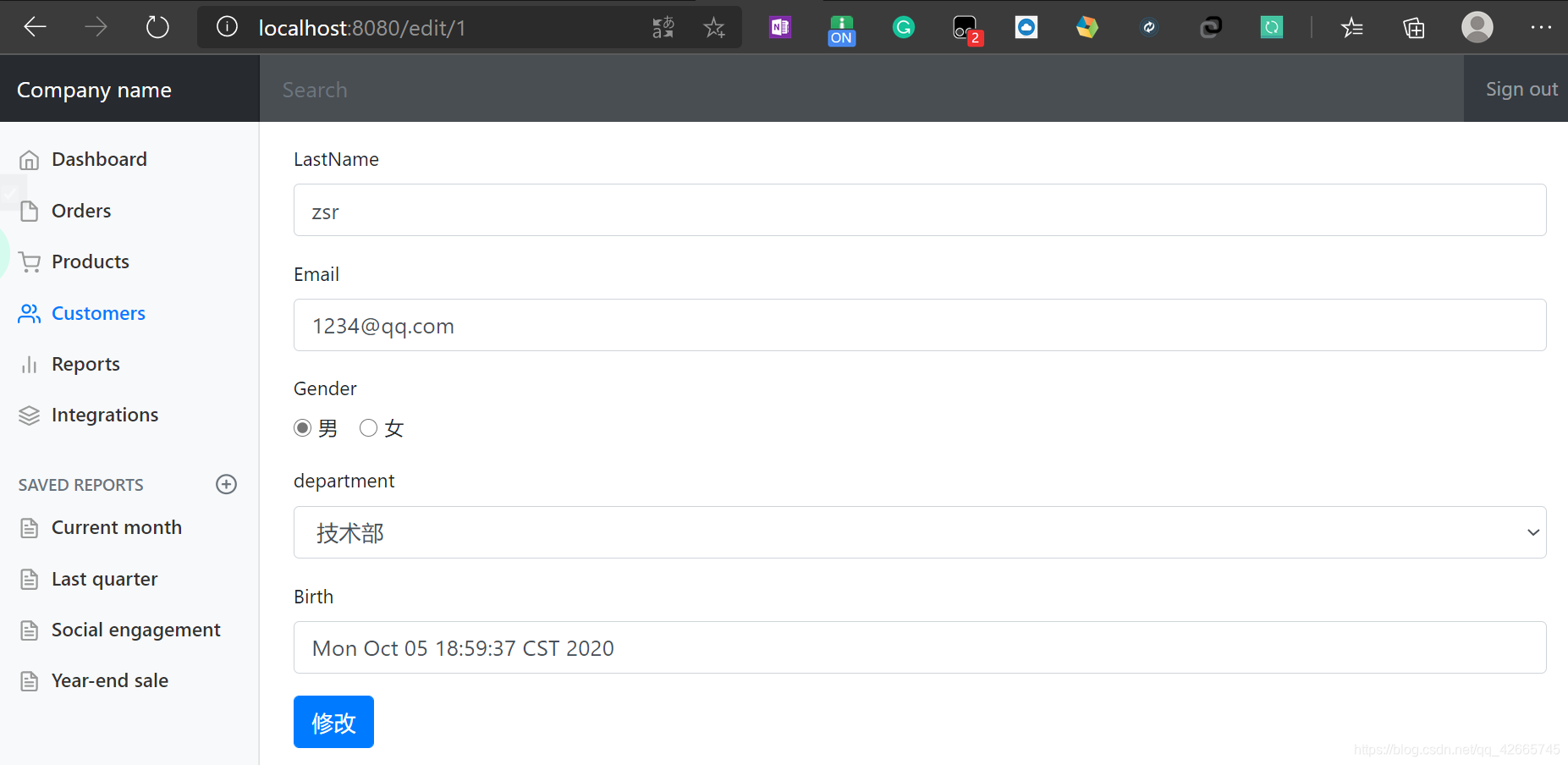Screen dimensions: 1568x765
Task: Open the Year-end sale saved report
Action: [110, 680]
